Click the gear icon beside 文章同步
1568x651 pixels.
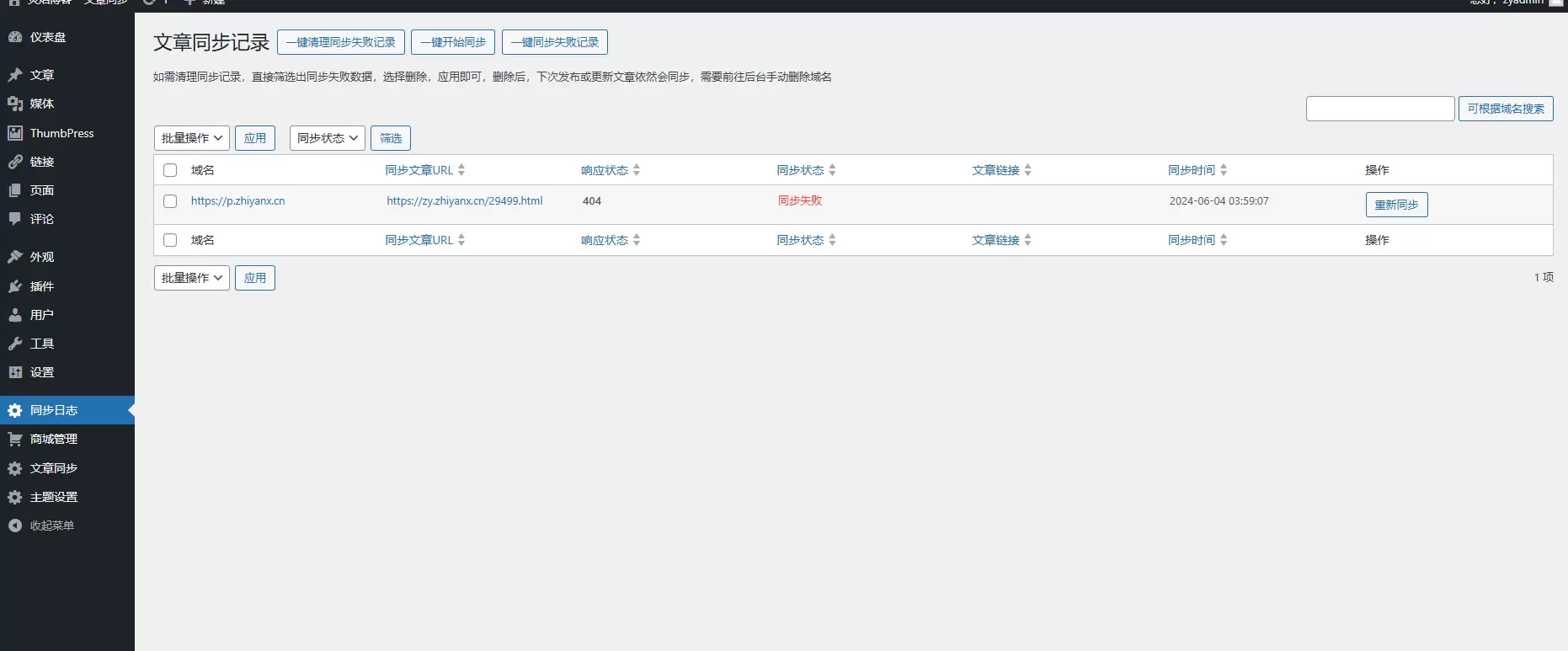(x=15, y=468)
